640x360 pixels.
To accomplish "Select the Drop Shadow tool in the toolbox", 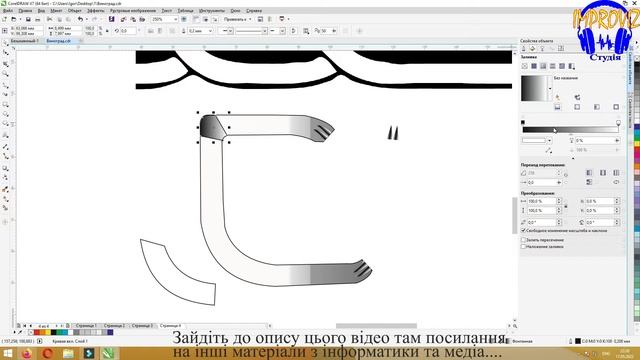I will 5,168.
